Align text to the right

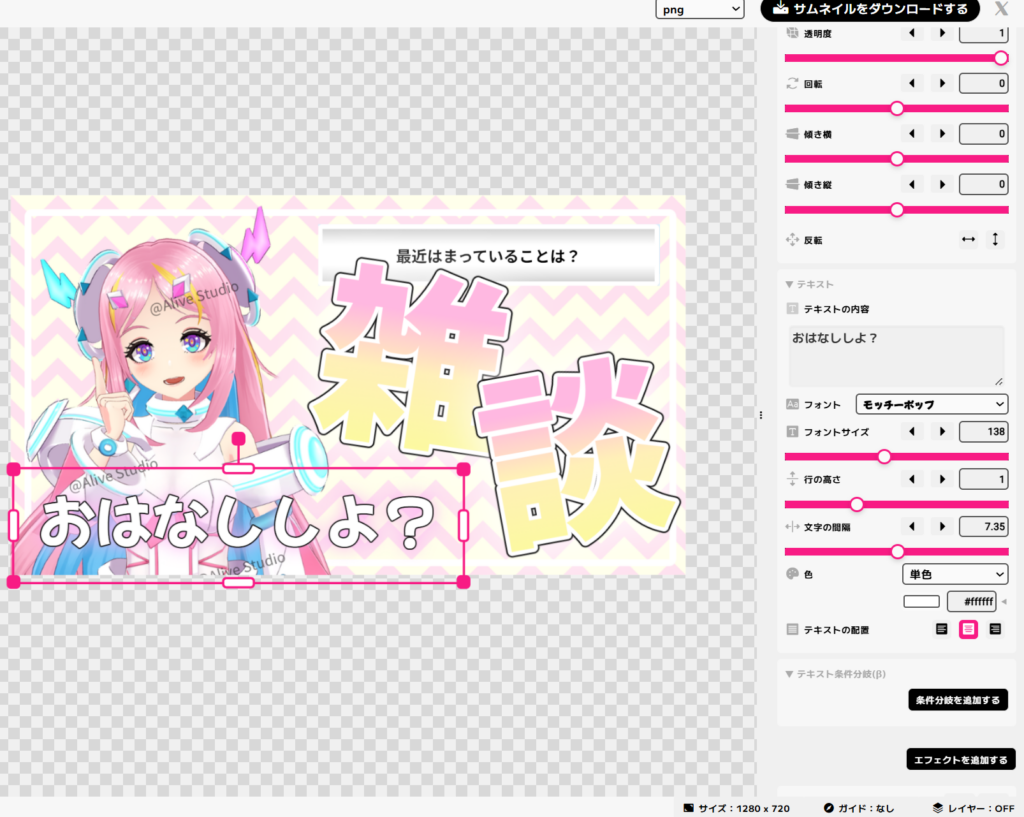point(995,630)
